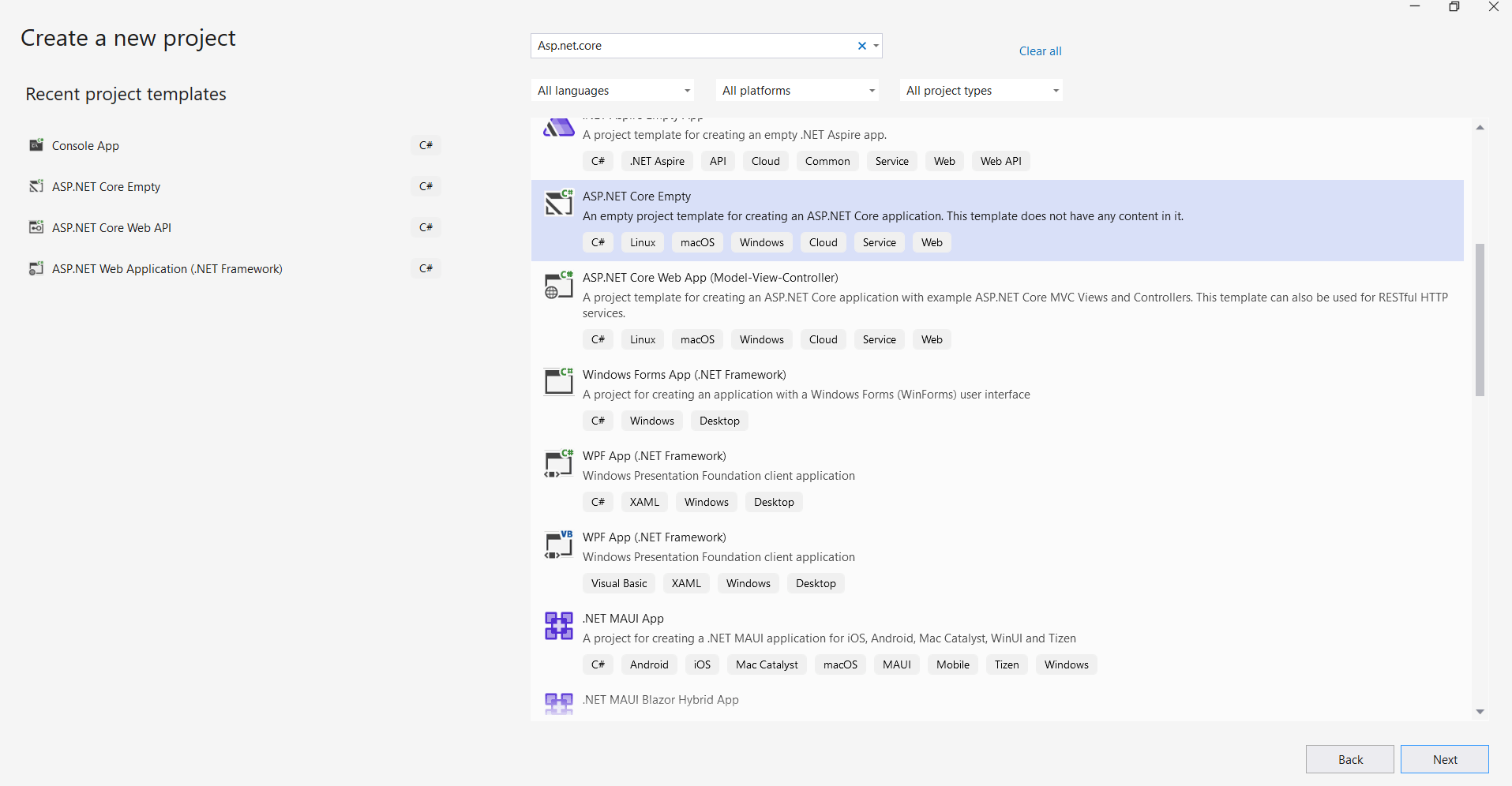Select ASP.NET Core Web App (Model-View-Controller) title
Viewport: 1512px width, 786px height.
pos(711,278)
